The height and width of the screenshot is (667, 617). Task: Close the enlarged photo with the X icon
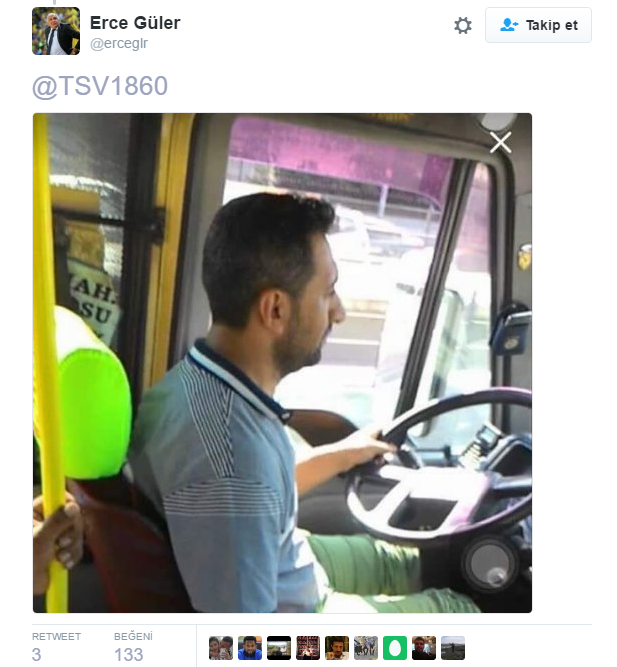click(x=500, y=143)
